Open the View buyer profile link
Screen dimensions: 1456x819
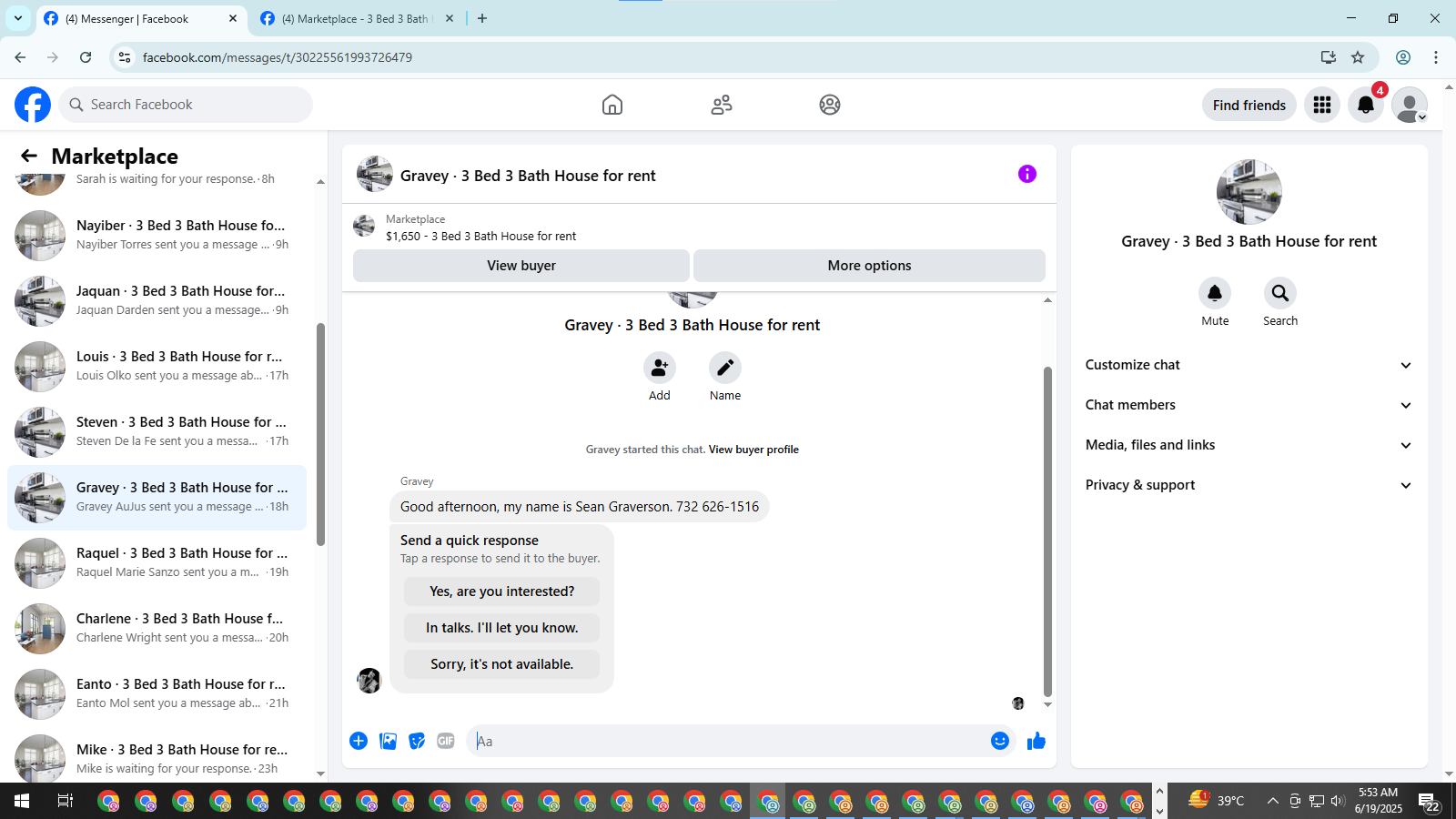(x=753, y=450)
